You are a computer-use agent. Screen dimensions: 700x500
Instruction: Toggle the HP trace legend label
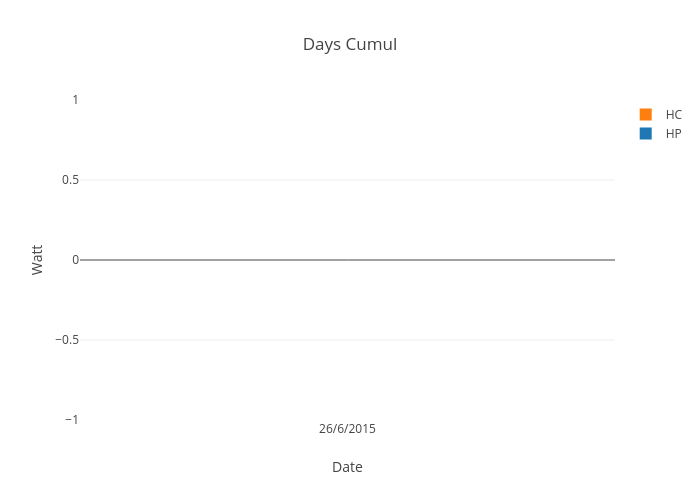(673, 133)
